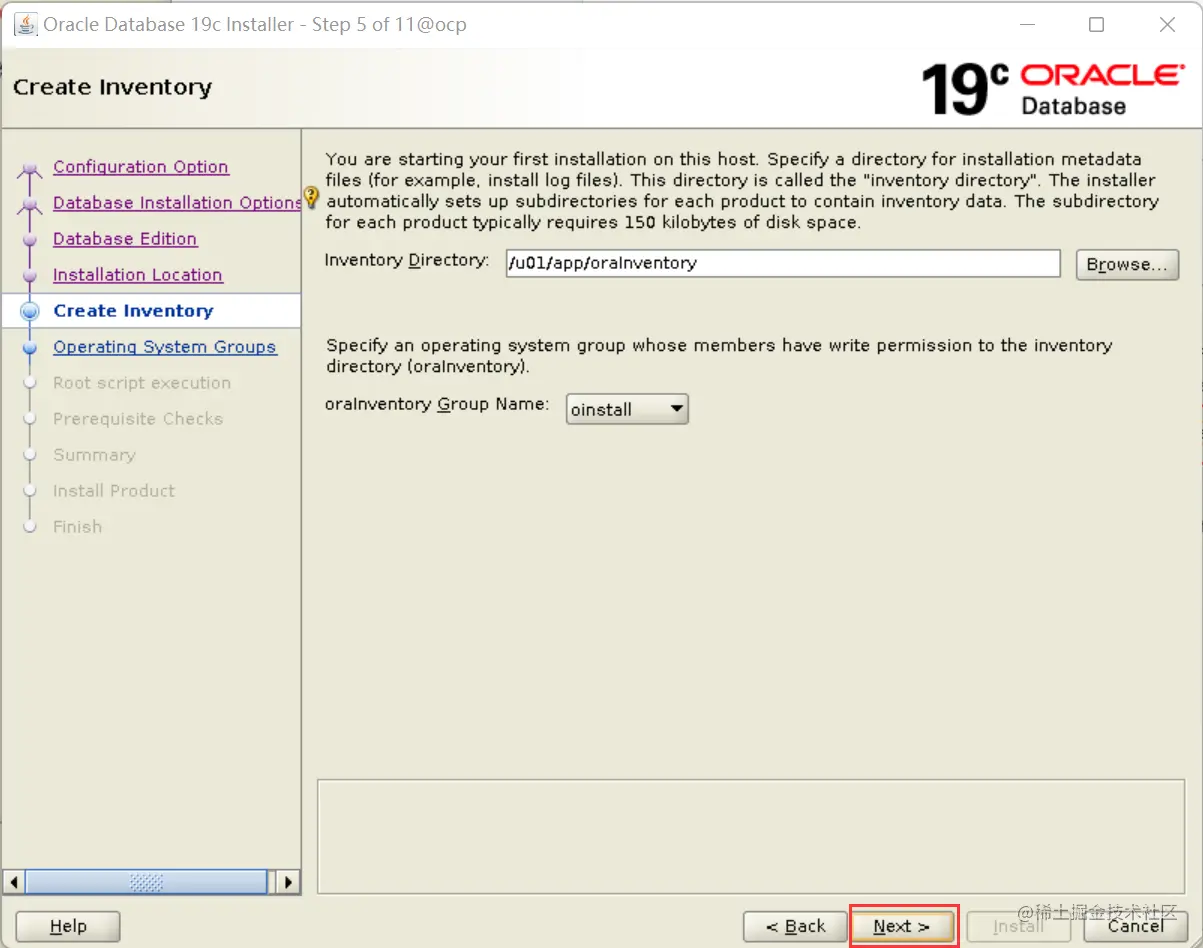Jump to the Operating System Groups step

click(x=165, y=347)
